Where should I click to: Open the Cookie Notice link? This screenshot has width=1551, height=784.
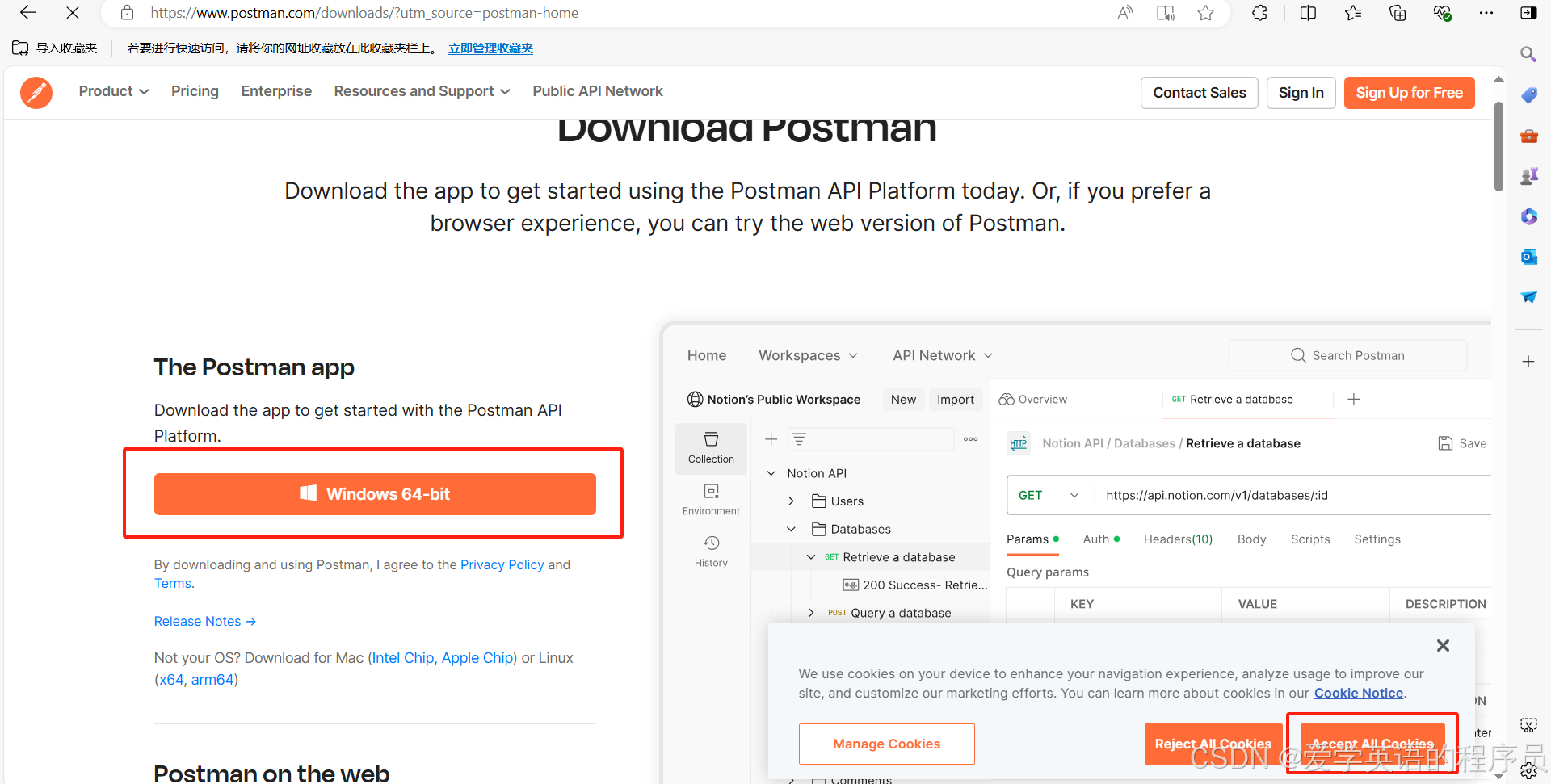1359,693
